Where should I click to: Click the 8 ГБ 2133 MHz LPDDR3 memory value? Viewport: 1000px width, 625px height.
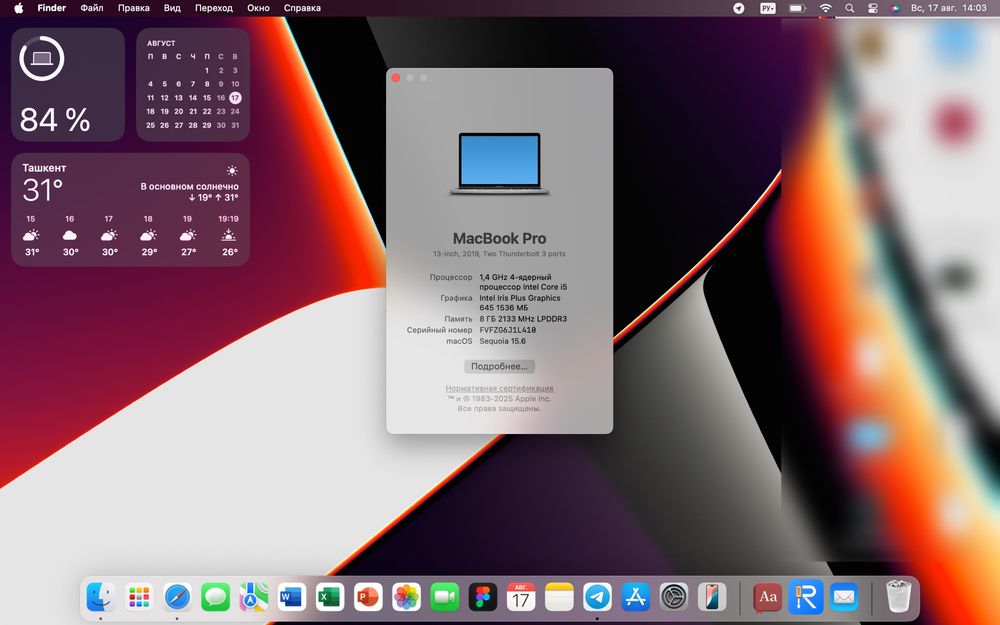pyautogui.click(x=523, y=319)
